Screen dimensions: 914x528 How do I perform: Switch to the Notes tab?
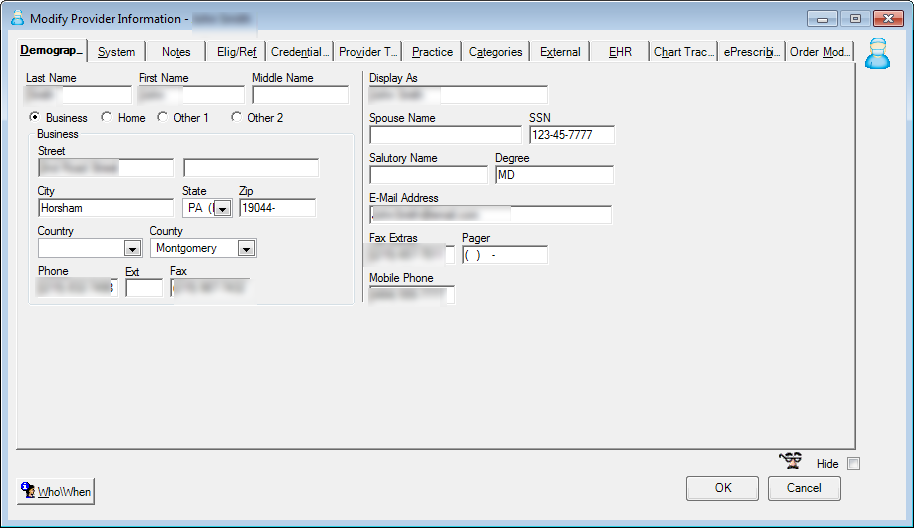pos(176,52)
